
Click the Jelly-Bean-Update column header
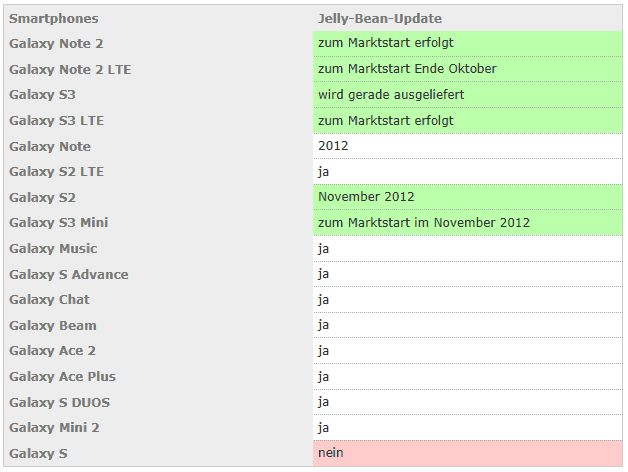380,18
